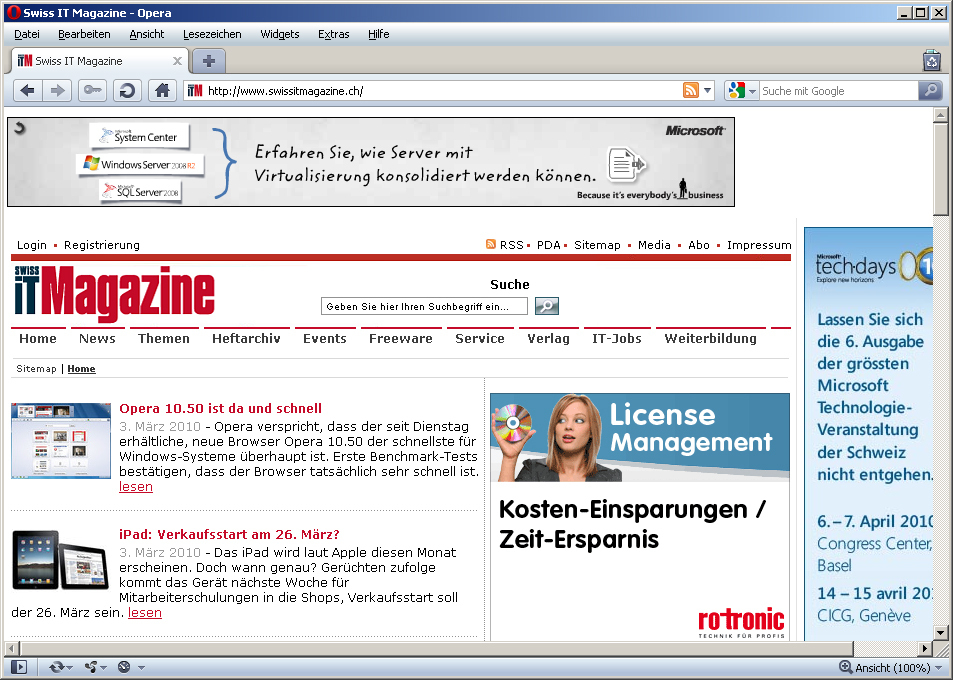Click the Registrierung link
953x680 pixels.
(101, 245)
